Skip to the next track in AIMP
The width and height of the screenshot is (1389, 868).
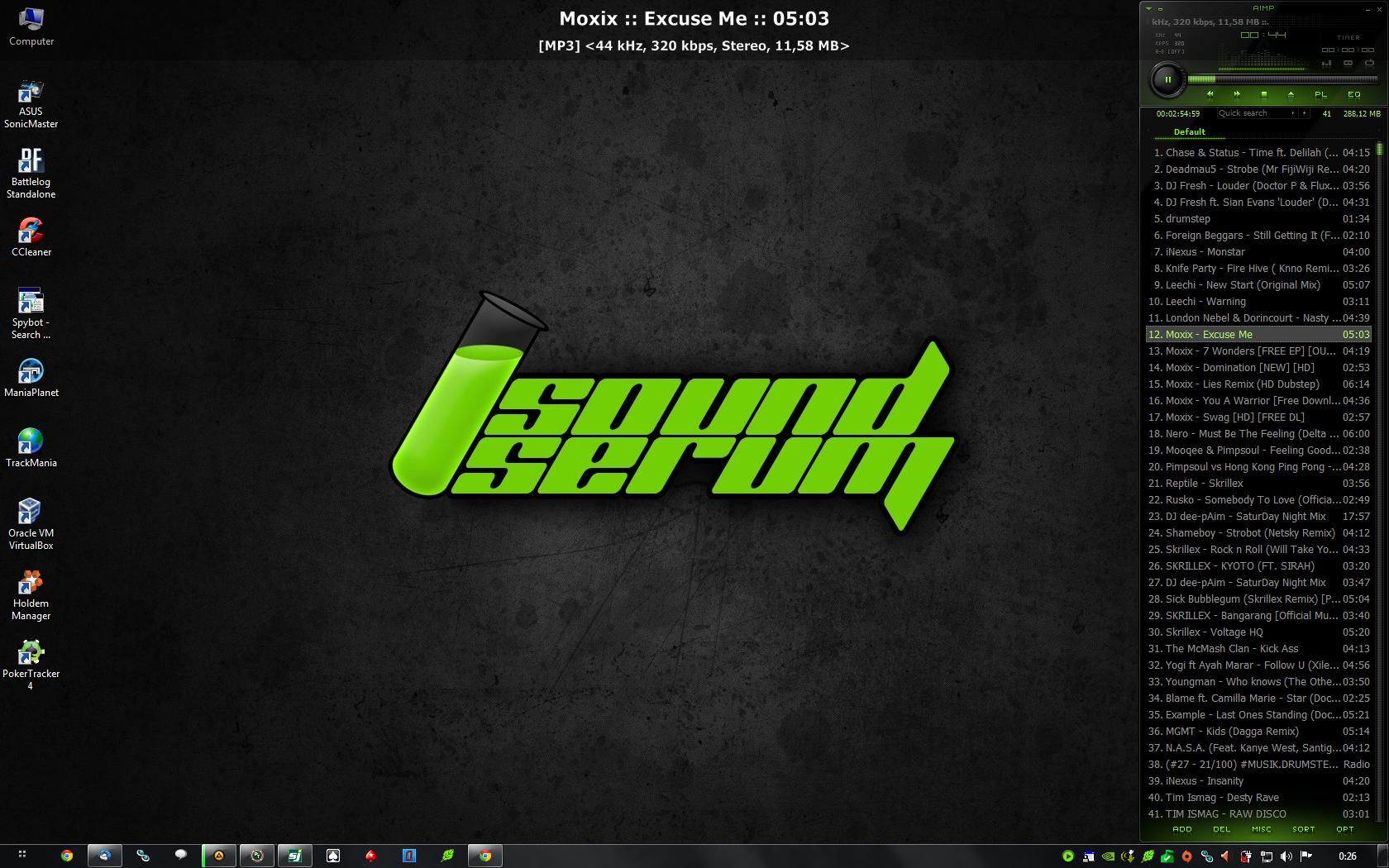tap(1237, 94)
